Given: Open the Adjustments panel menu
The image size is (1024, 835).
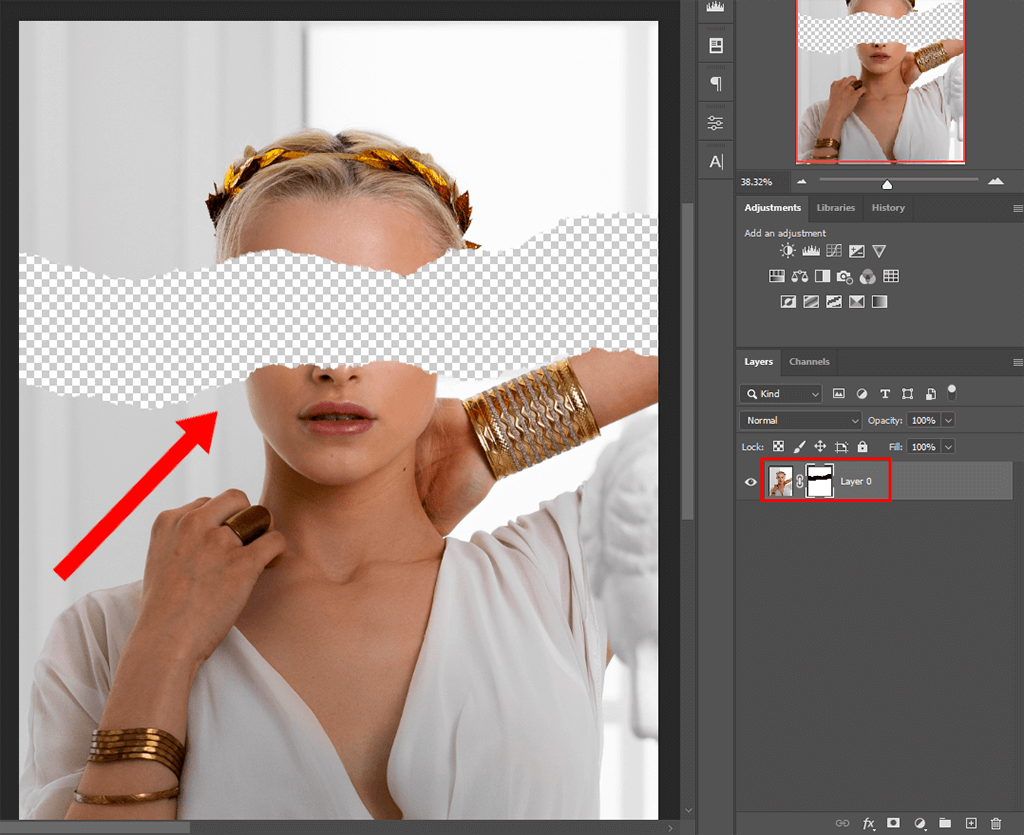Looking at the screenshot, I should [x=1017, y=208].
